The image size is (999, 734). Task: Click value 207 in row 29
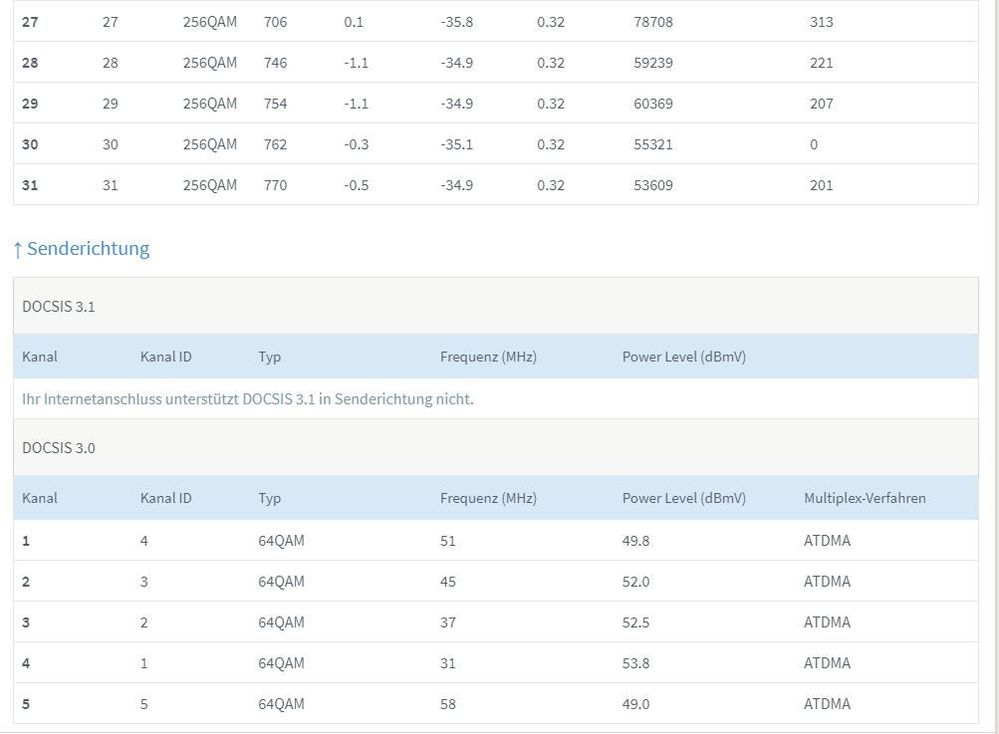point(821,103)
